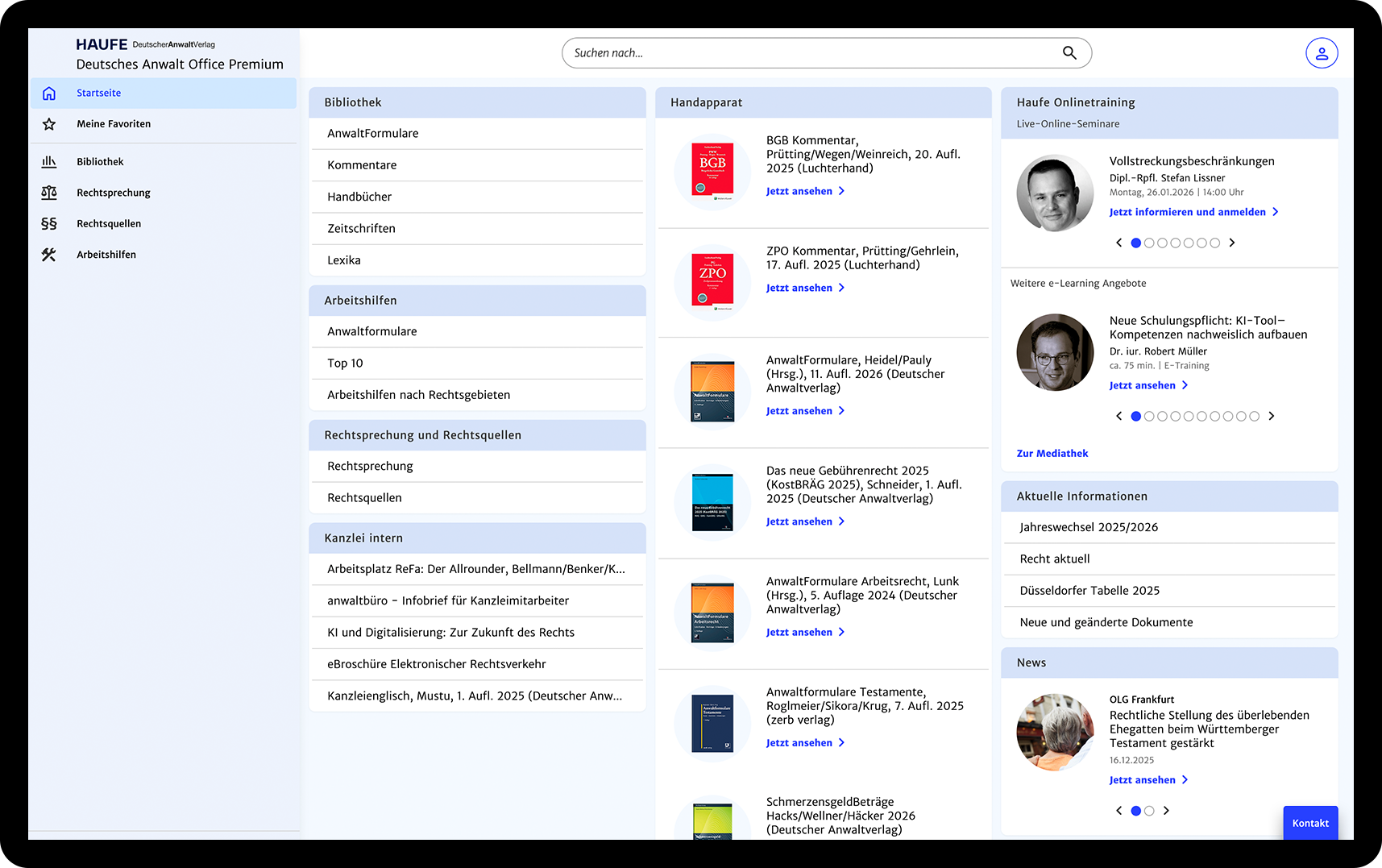The width and height of the screenshot is (1382, 868).
Task: Click the paragraph signs icon for Rechtsquellen
Action: [49, 224]
